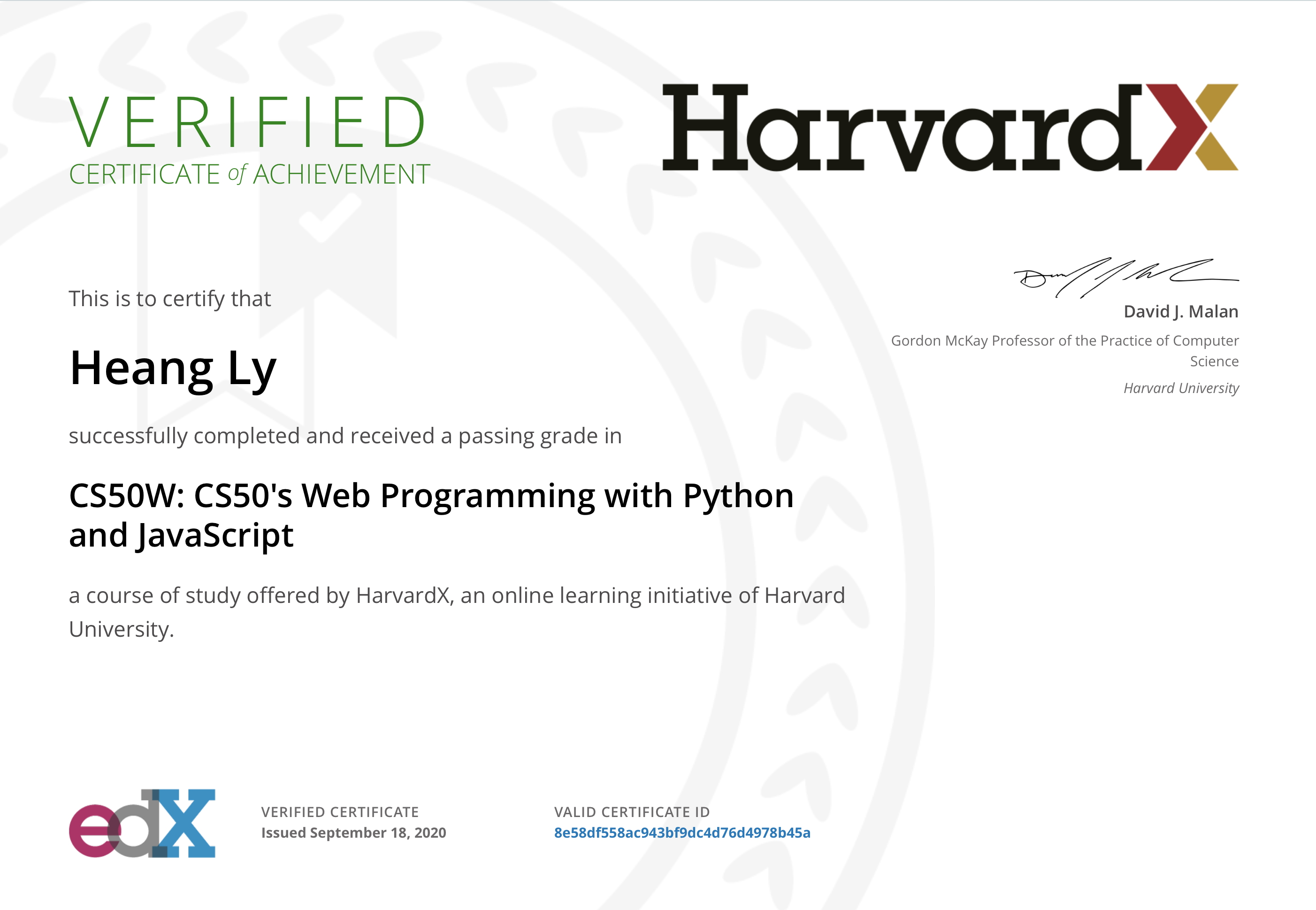Click 'Issued September 18, 2020' date
Viewport: 1316px width, 910px height.
click(353, 833)
